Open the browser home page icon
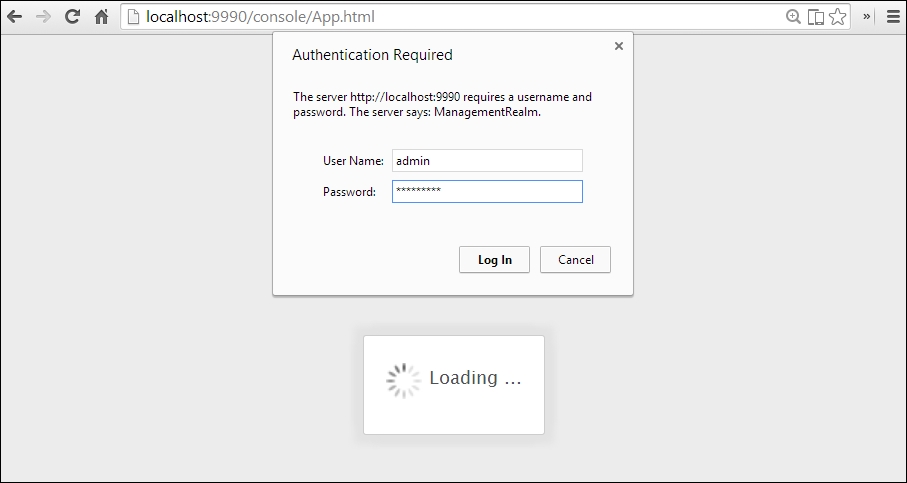 (102, 17)
